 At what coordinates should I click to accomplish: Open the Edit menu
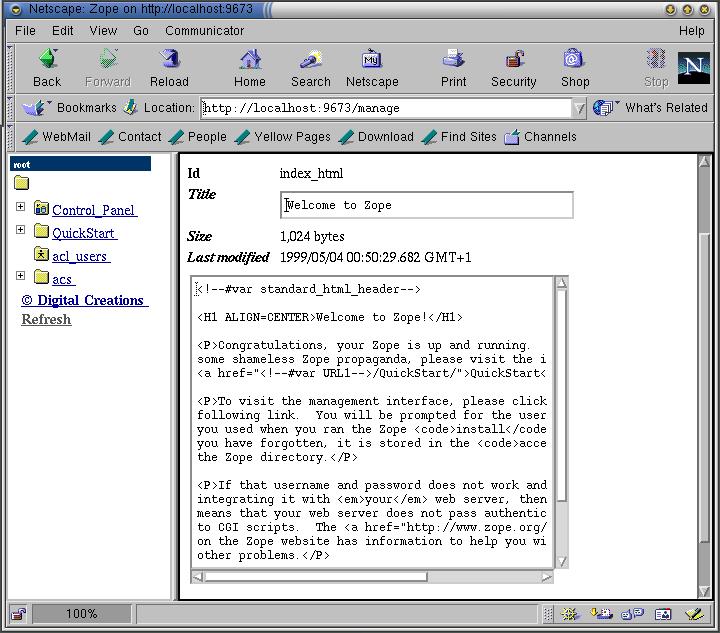point(62,31)
